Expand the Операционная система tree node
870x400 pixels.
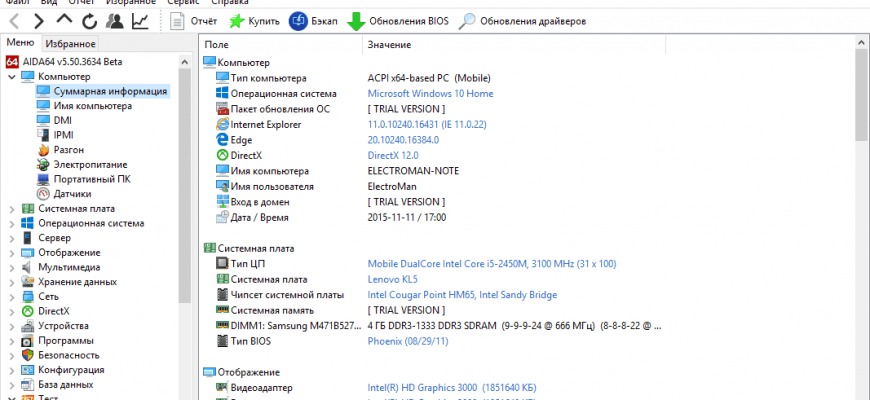pyautogui.click(x=12, y=223)
